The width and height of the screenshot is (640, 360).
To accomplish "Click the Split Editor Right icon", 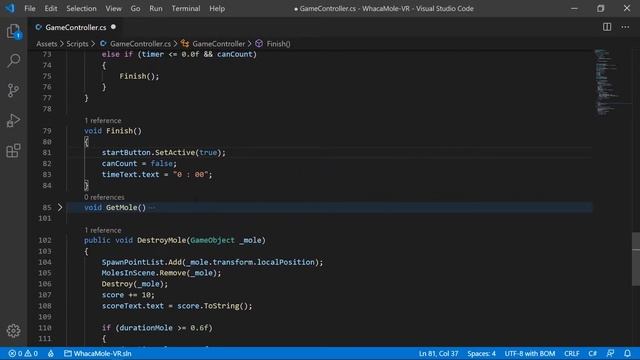I will click(607, 27).
